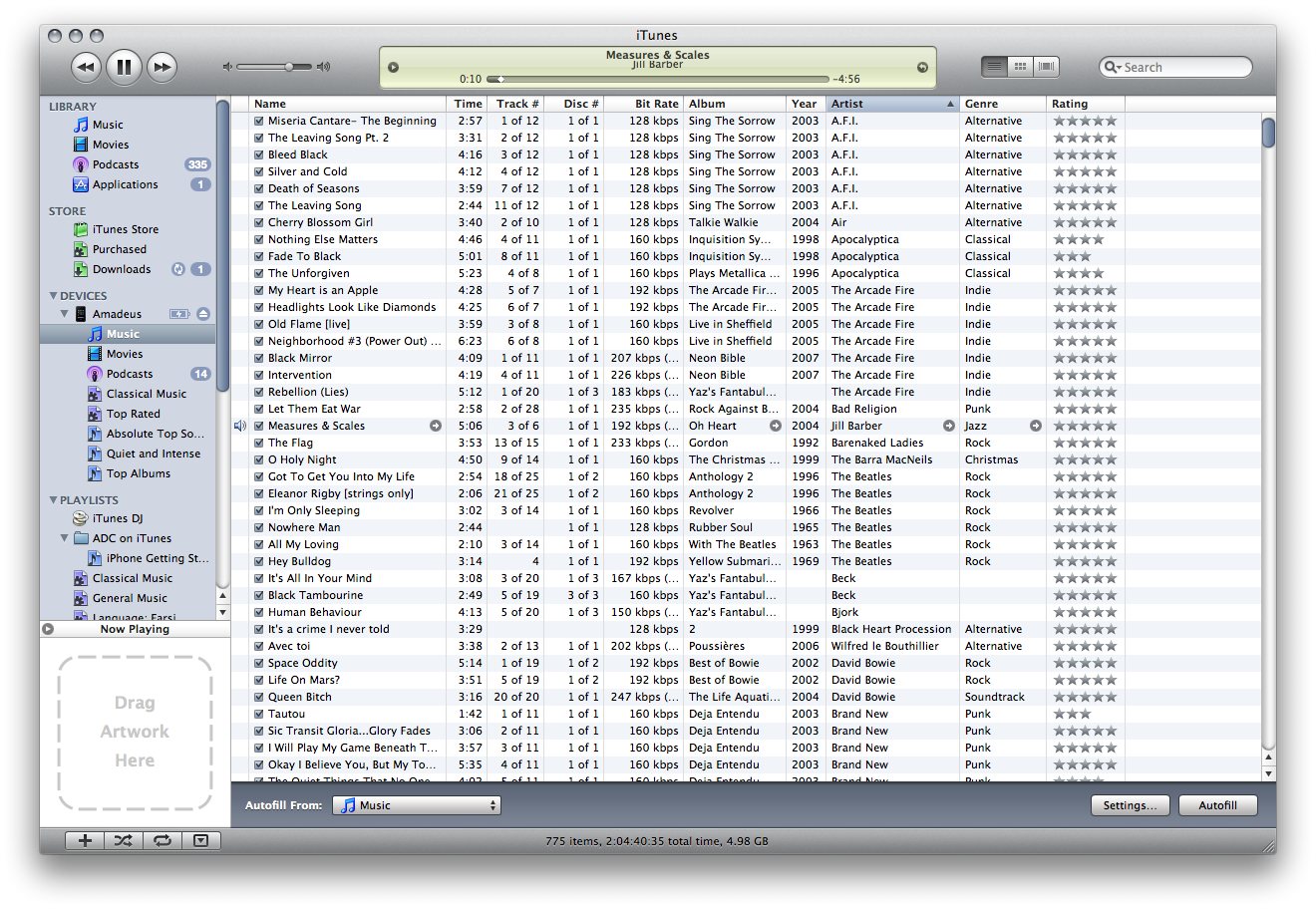This screenshot has height=909, width=1316.
Task: Open Applications in the Library section
Action: pos(126,184)
